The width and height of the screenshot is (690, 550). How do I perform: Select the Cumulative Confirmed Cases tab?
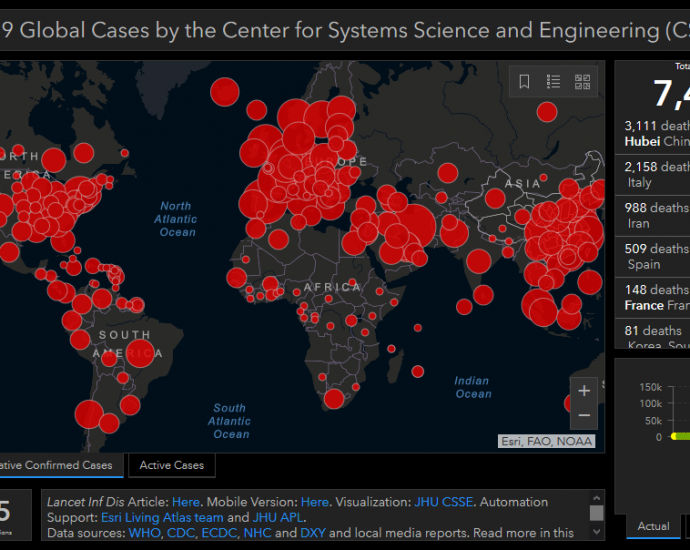click(60, 465)
